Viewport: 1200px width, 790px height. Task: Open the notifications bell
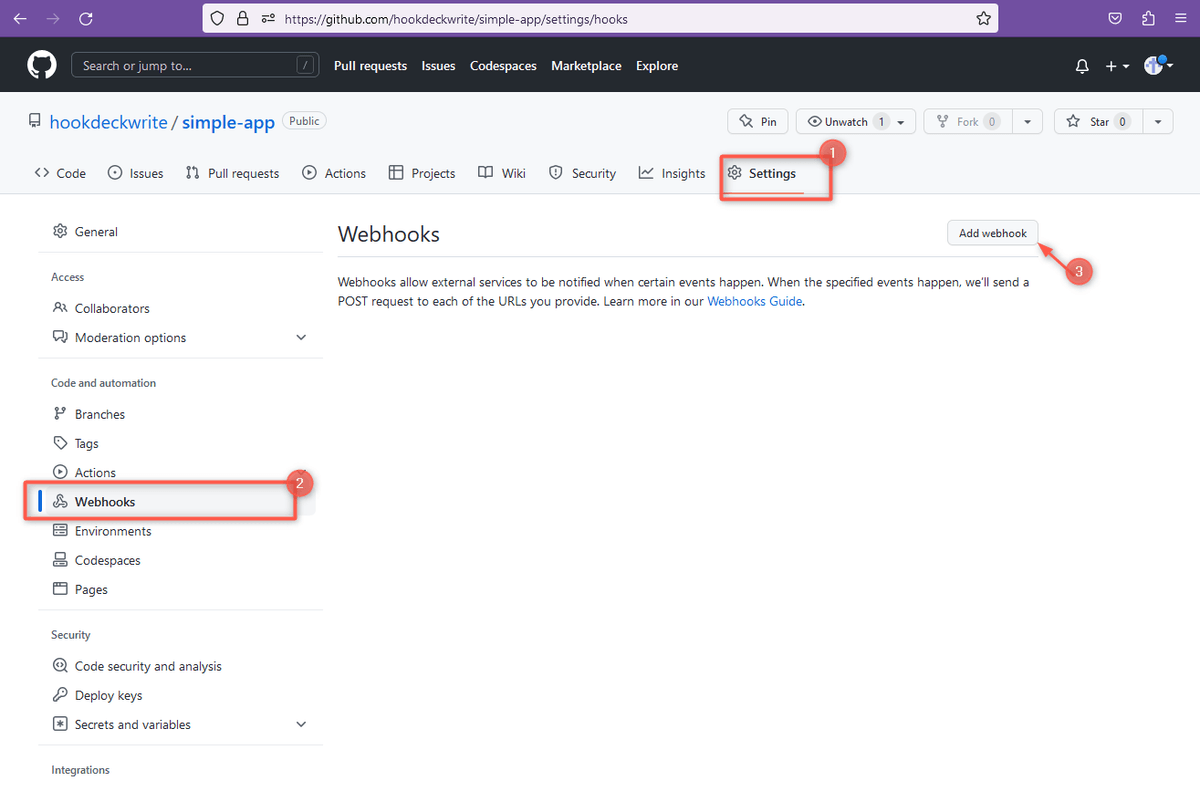point(1081,66)
